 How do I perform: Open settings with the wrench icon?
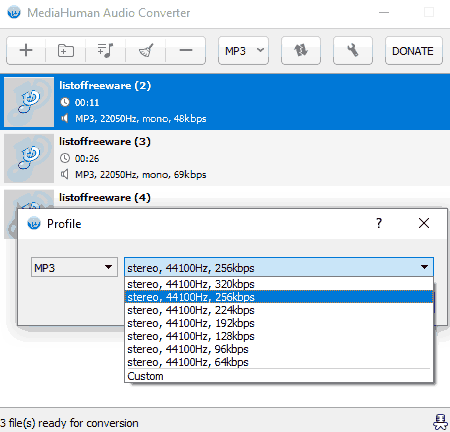[353, 51]
